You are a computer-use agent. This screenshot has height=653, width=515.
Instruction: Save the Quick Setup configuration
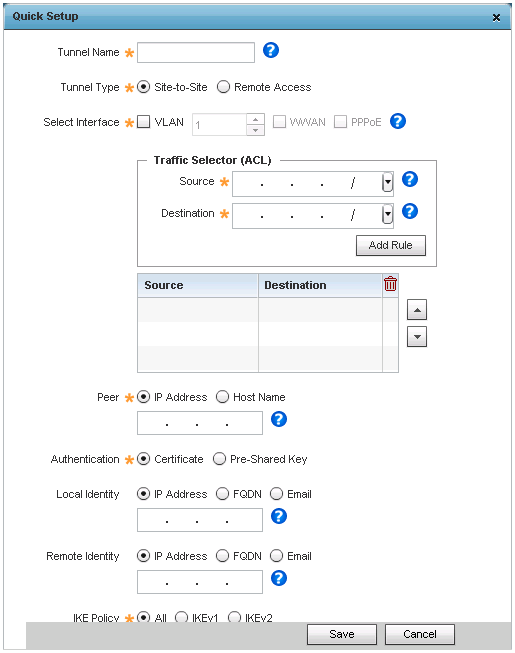click(342, 634)
